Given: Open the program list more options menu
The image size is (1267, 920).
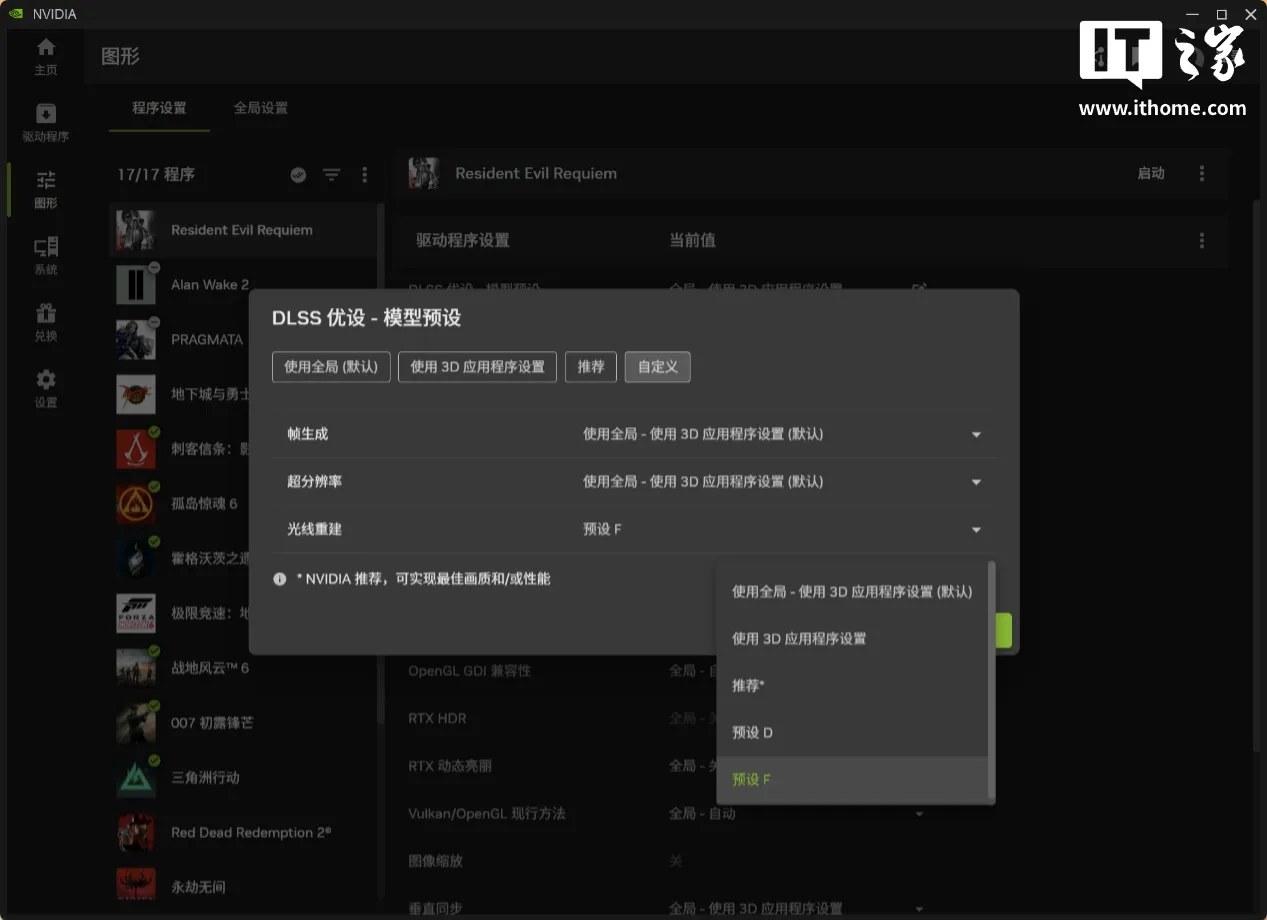Looking at the screenshot, I should (364, 175).
